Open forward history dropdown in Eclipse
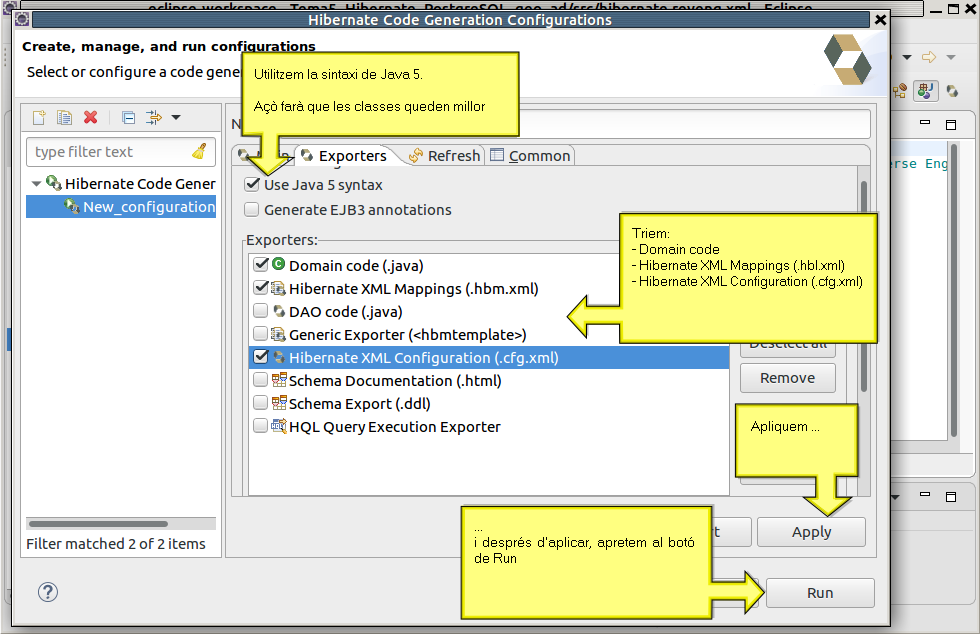 [951, 58]
